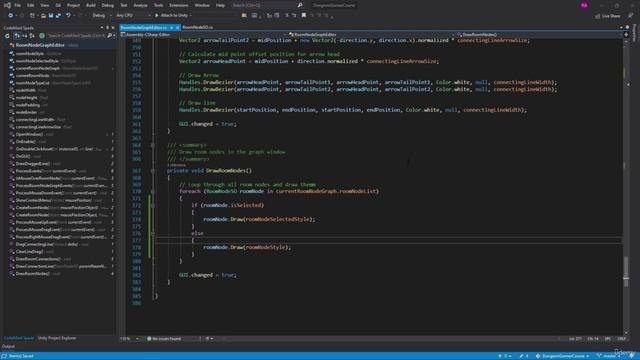Open the Analyze menu

140,5
